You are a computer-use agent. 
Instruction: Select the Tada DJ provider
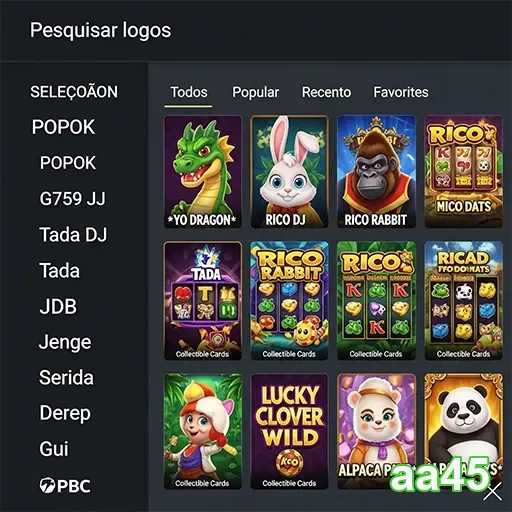pos(73,235)
